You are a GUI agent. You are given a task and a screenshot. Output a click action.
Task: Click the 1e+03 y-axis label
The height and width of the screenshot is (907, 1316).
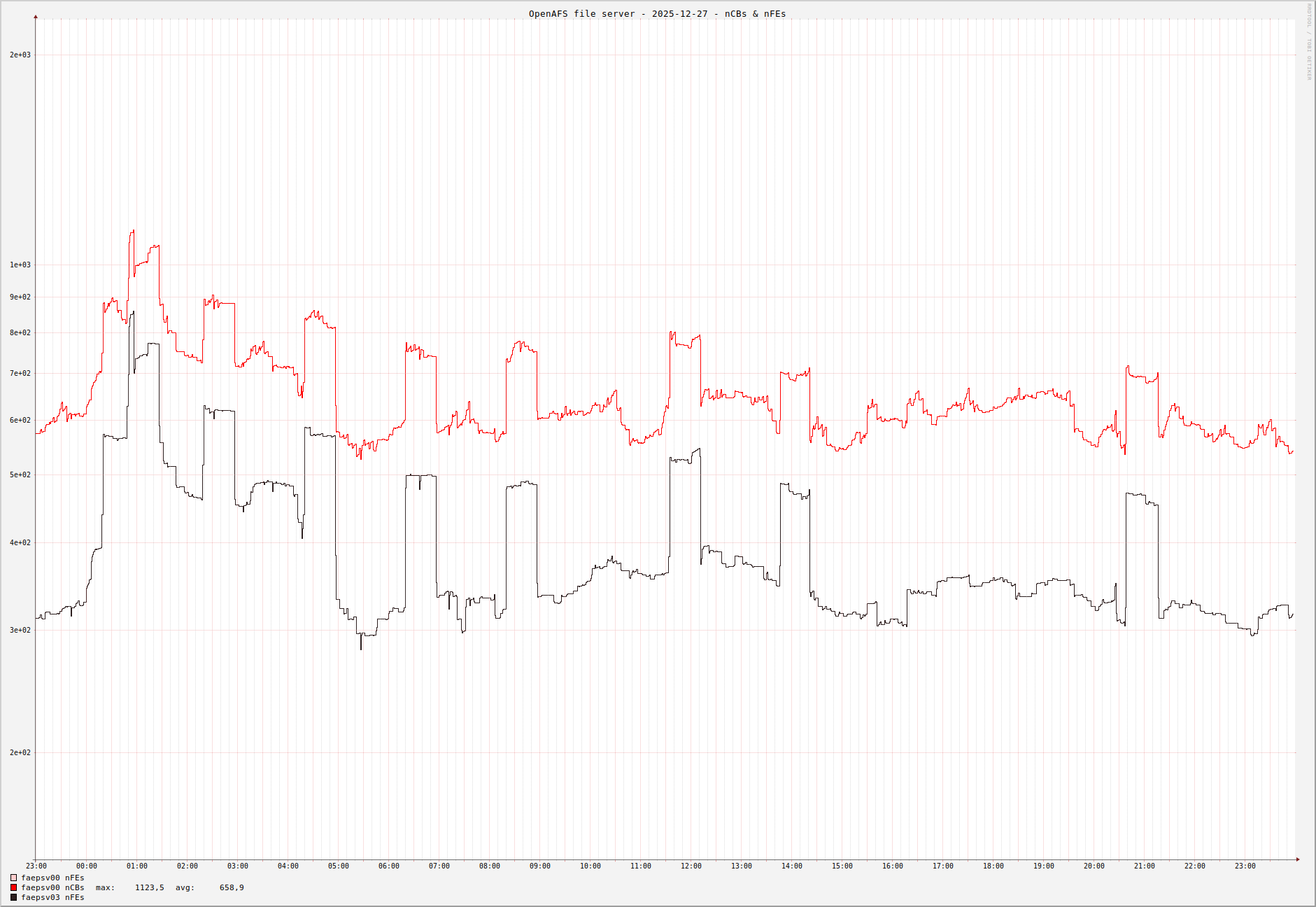click(x=20, y=265)
